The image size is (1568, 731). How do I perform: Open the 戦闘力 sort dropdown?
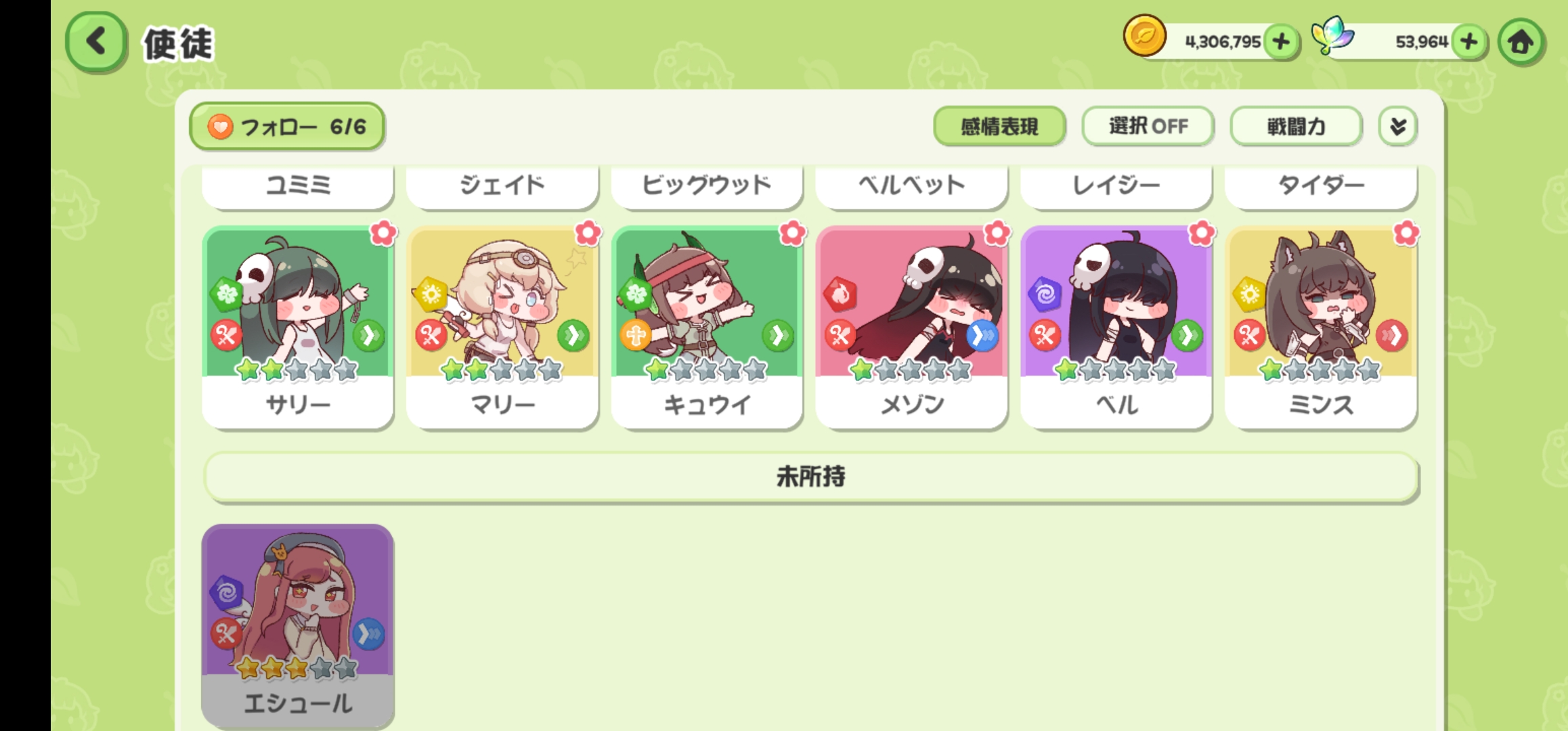(x=1296, y=126)
